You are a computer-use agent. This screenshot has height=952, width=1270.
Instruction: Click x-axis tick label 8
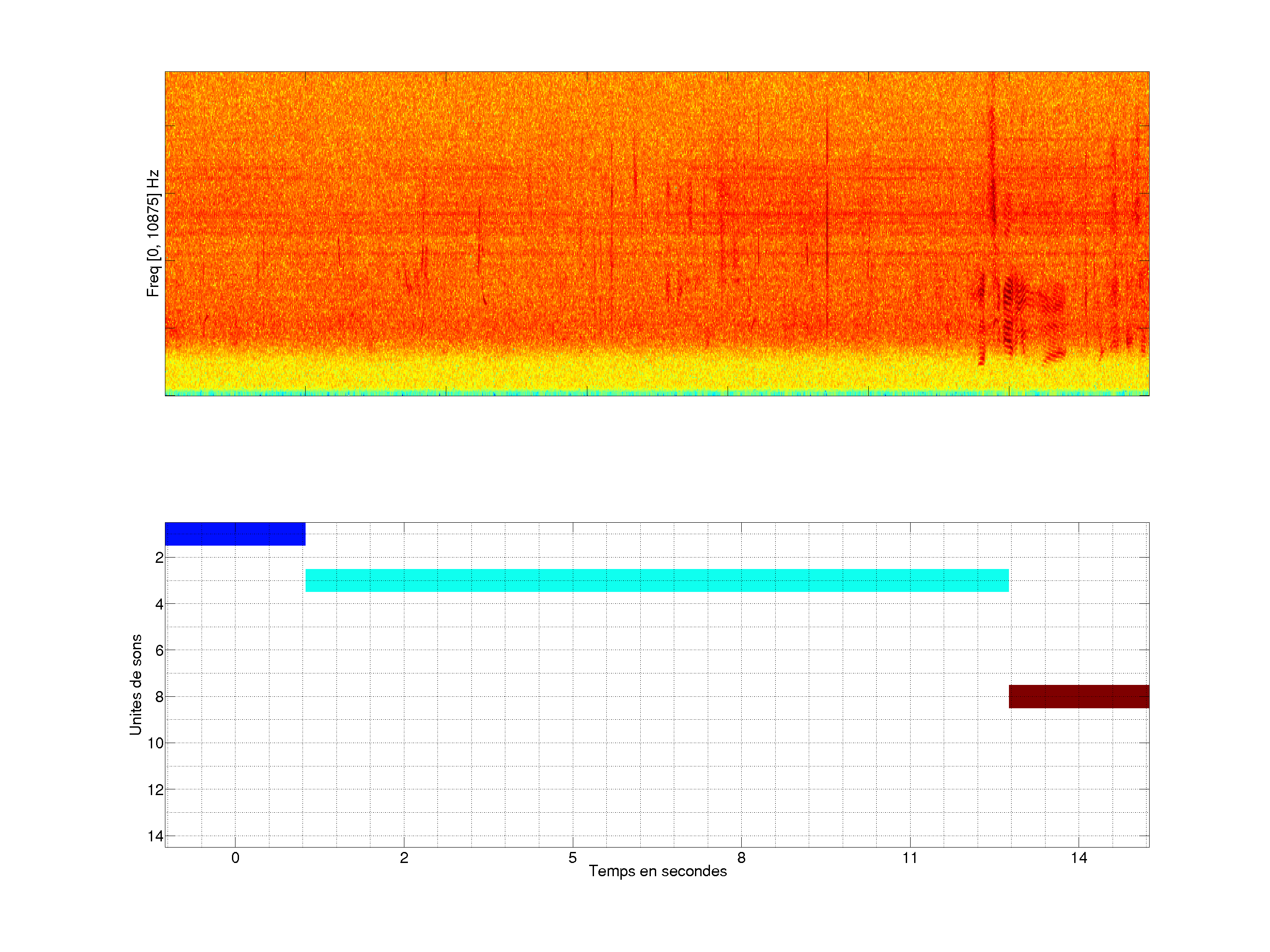click(741, 858)
